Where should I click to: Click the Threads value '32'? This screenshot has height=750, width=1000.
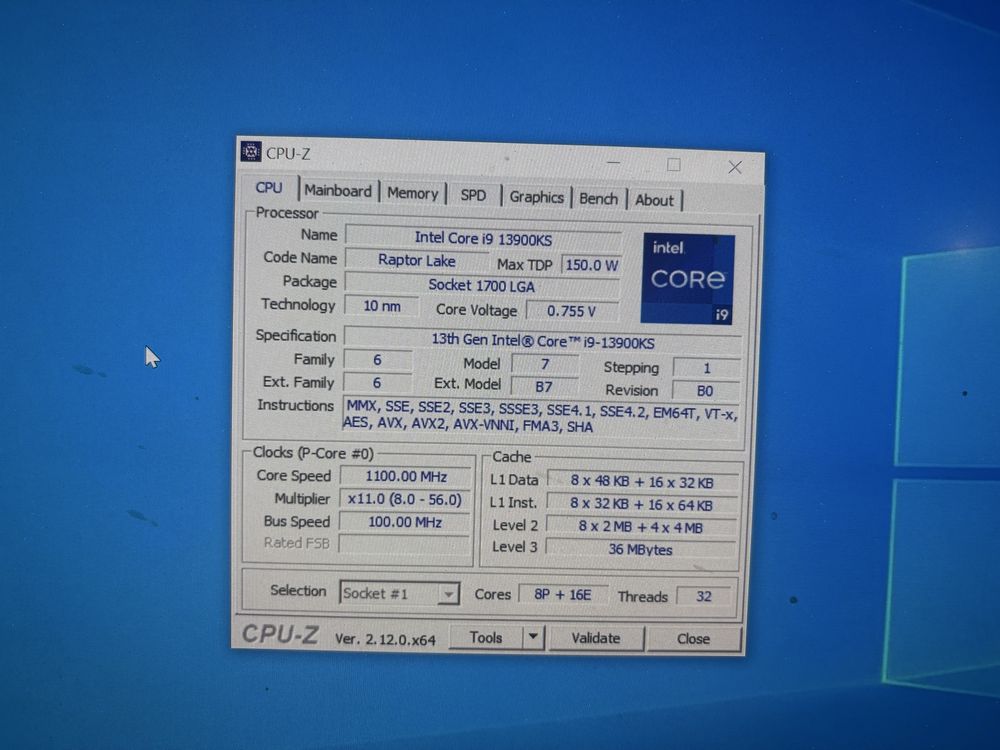point(703,596)
